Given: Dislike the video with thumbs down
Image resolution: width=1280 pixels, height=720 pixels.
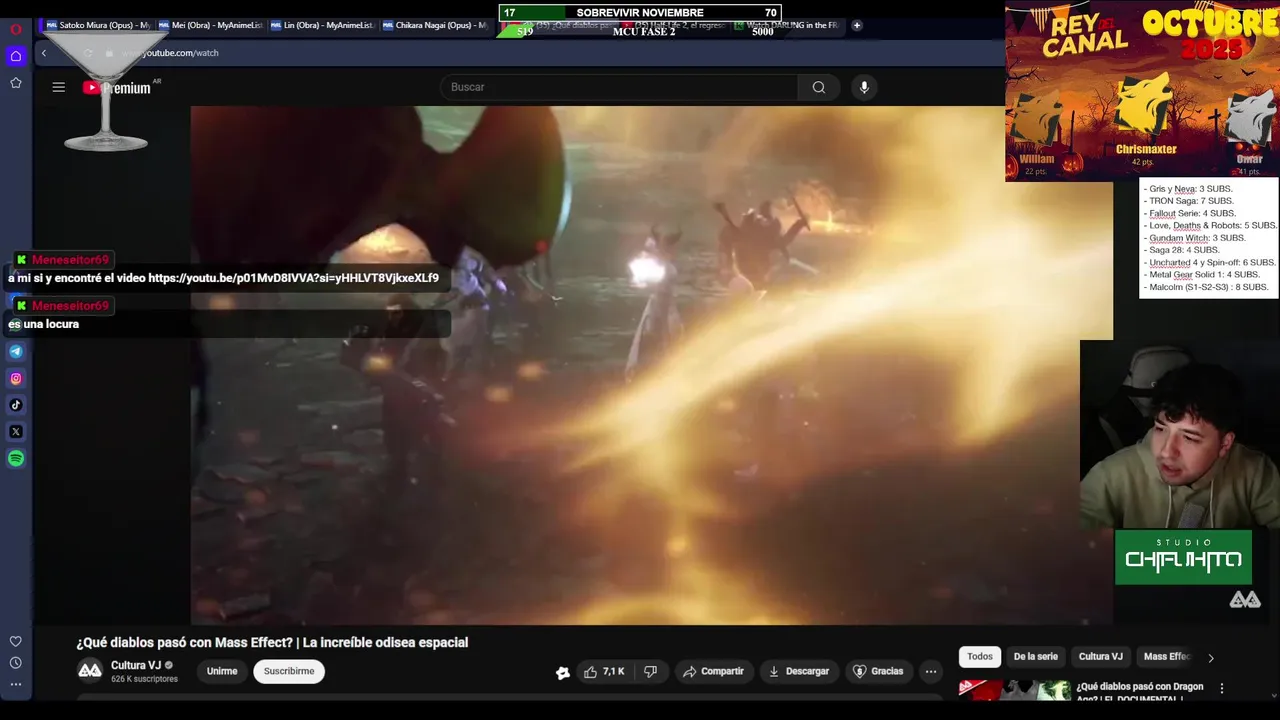Looking at the screenshot, I should click(x=650, y=672).
